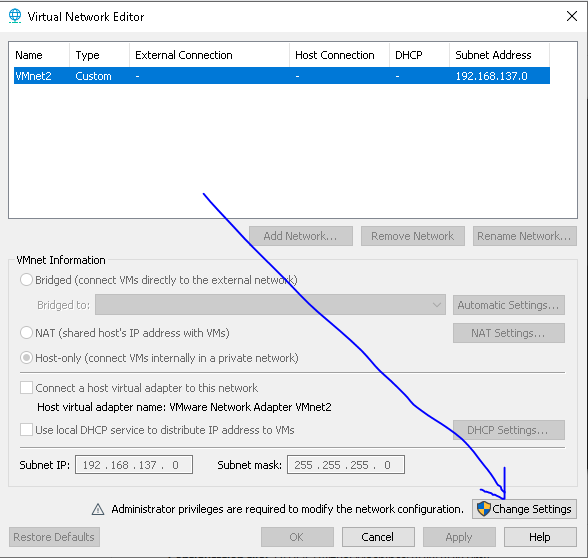Check Connect a host virtual adapter
The image size is (588, 558).
point(26,387)
